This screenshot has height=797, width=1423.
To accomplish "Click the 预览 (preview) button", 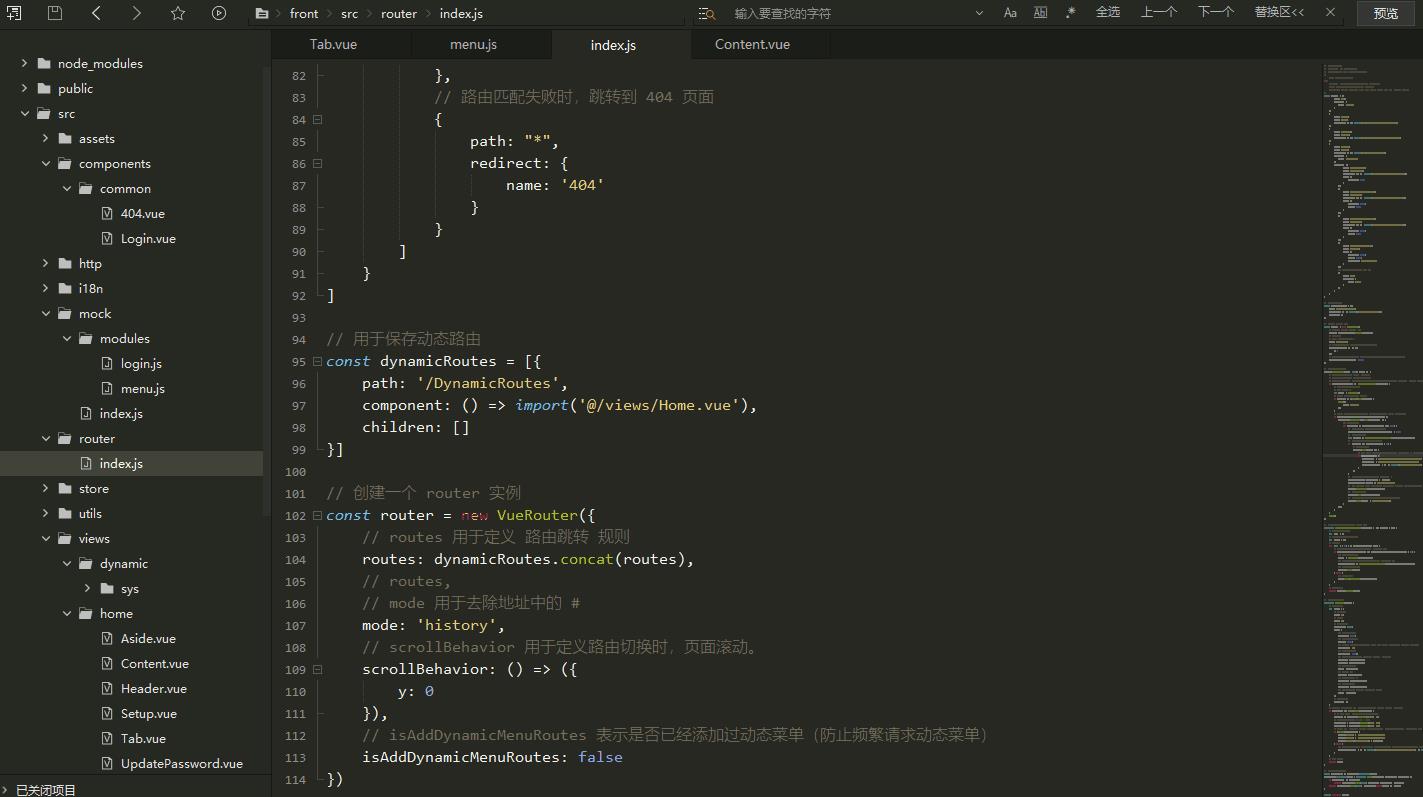I will click(x=1386, y=13).
